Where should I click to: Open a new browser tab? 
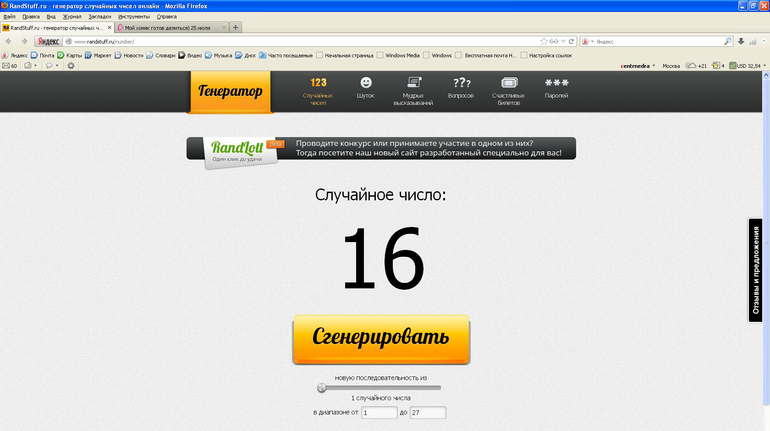click(235, 27)
